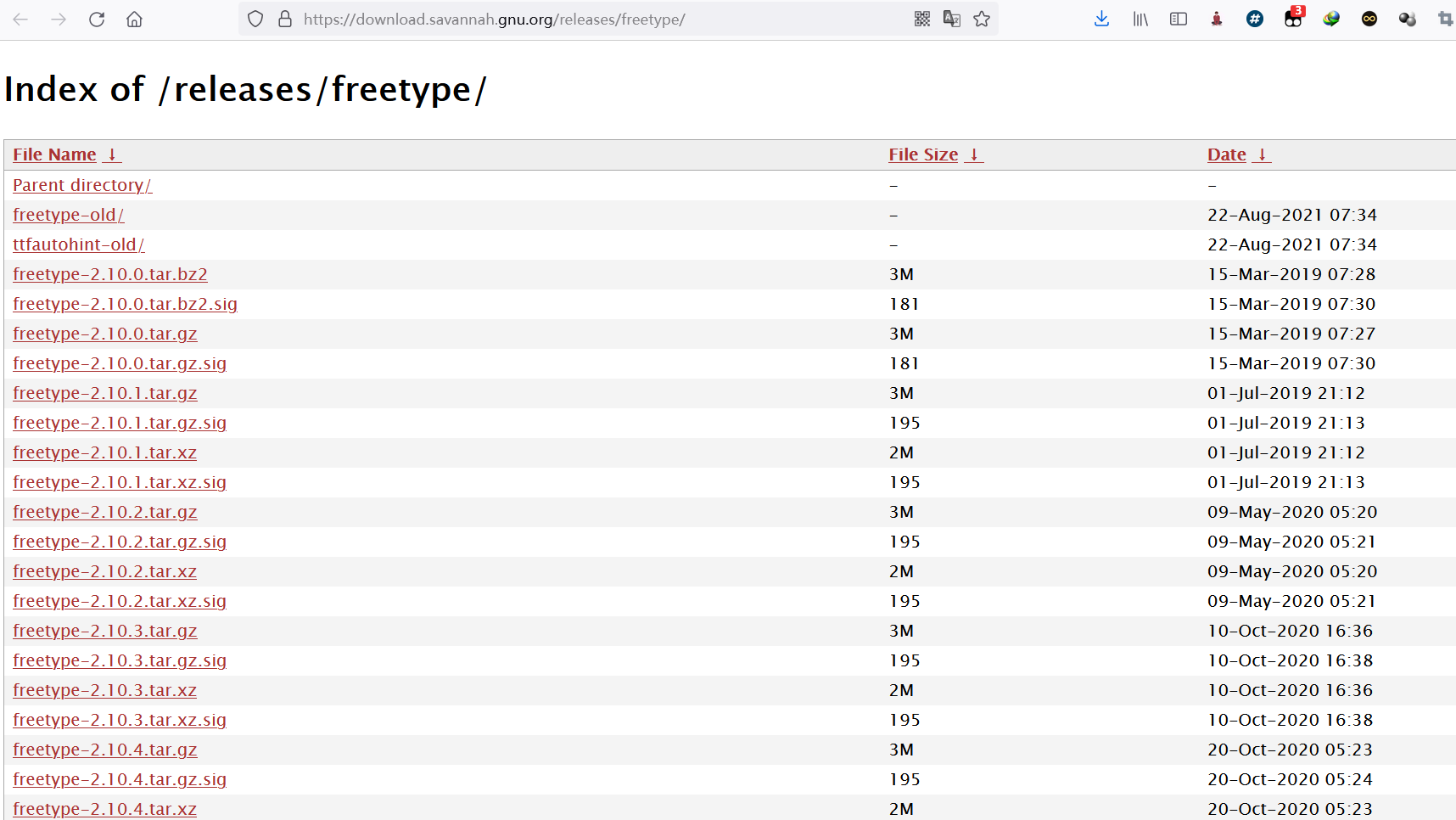
Task: Select the size 2M of freetype-2.10.2.tar.xz
Action: [x=901, y=571]
